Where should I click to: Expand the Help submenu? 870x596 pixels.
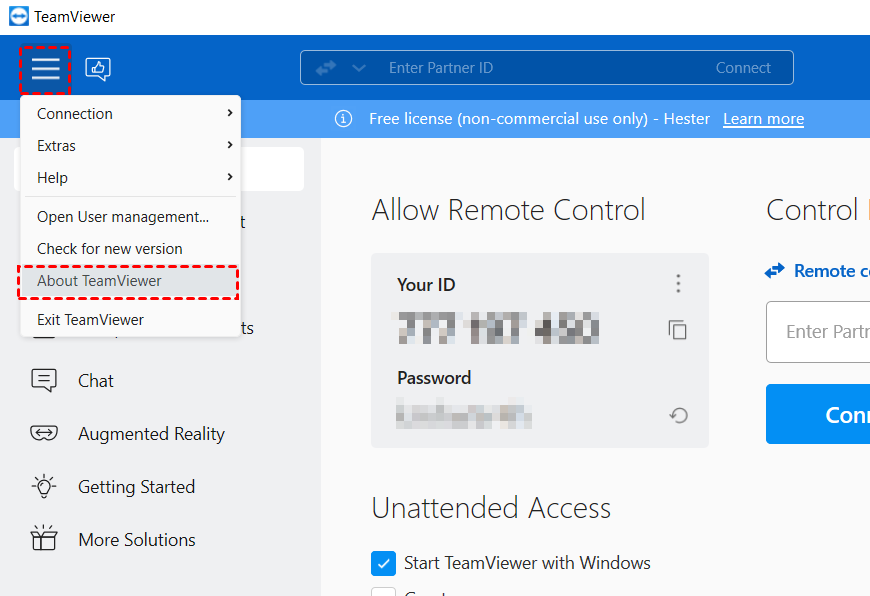(130, 178)
